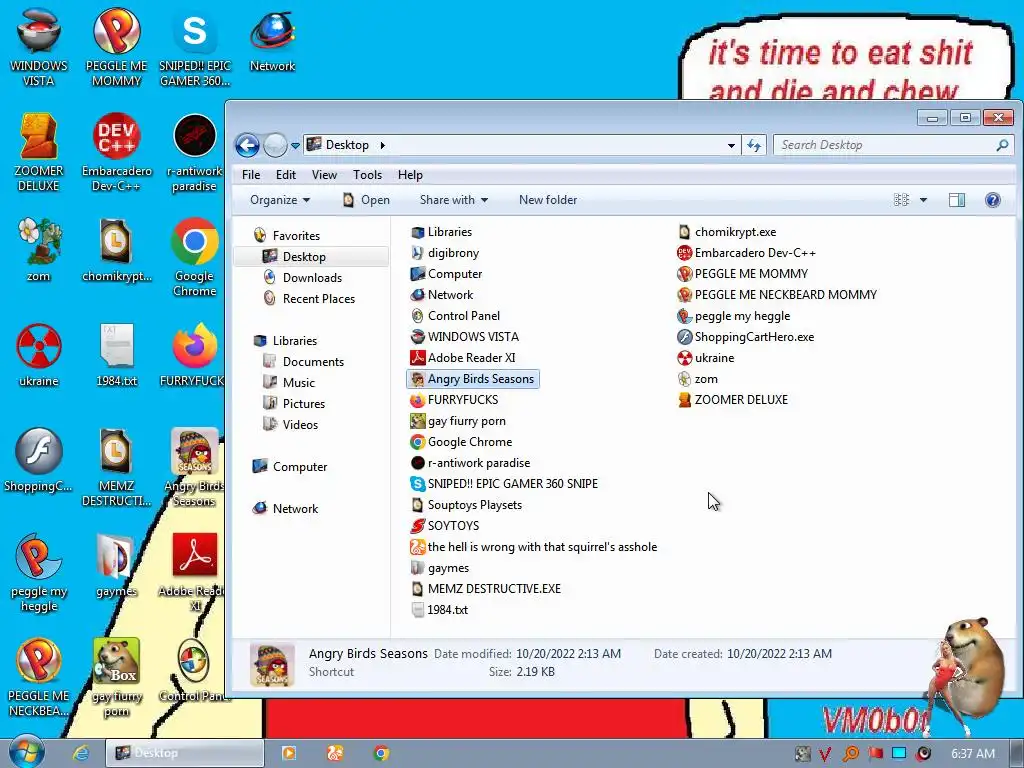The width and height of the screenshot is (1024, 768).
Task: Select the PEGGLE ME MOMMY desktop icon
Action: tap(116, 47)
